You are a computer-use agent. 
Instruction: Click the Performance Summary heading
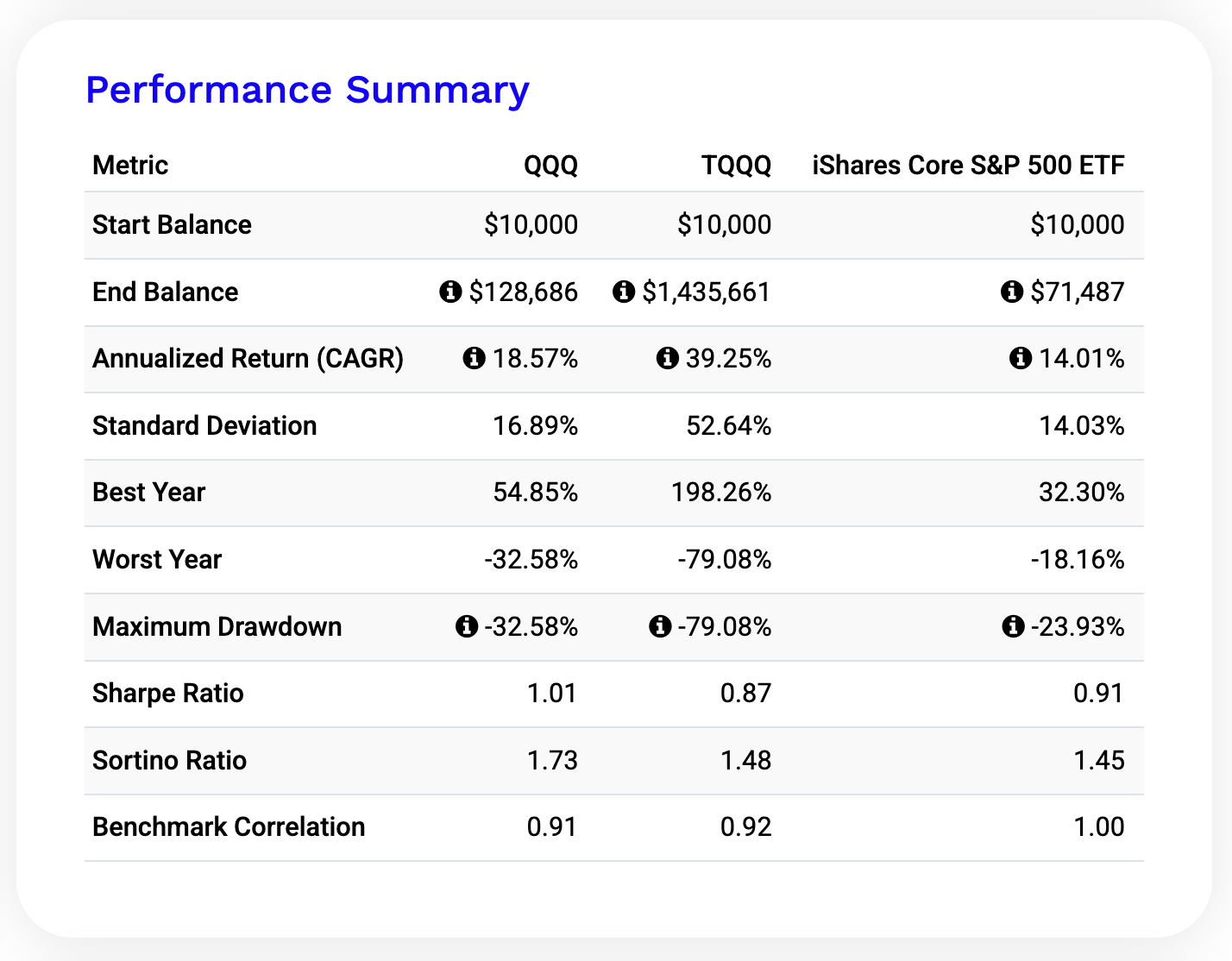click(x=307, y=90)
